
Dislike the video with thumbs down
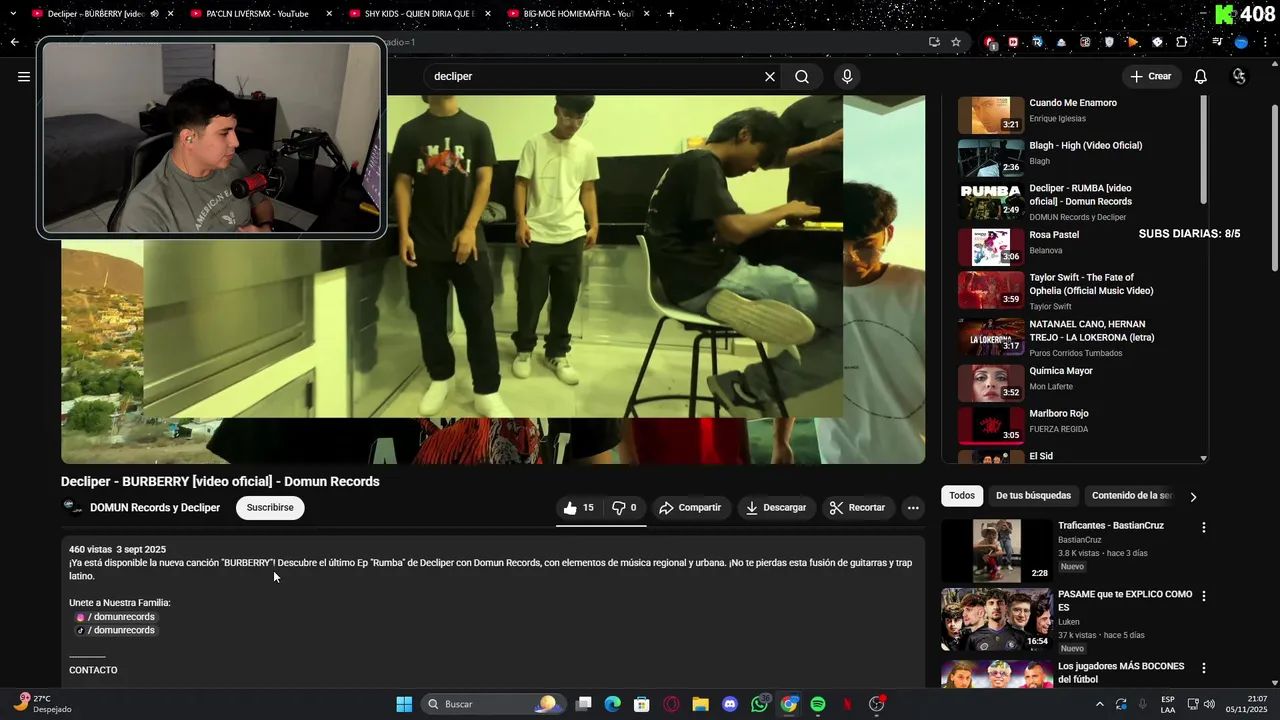coord(625,508)
